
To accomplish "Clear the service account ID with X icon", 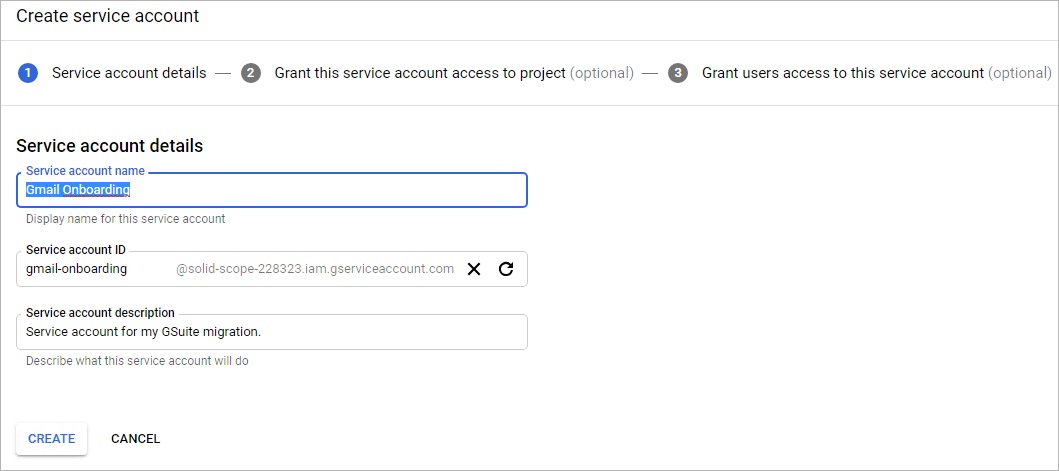I will (474, 269).
